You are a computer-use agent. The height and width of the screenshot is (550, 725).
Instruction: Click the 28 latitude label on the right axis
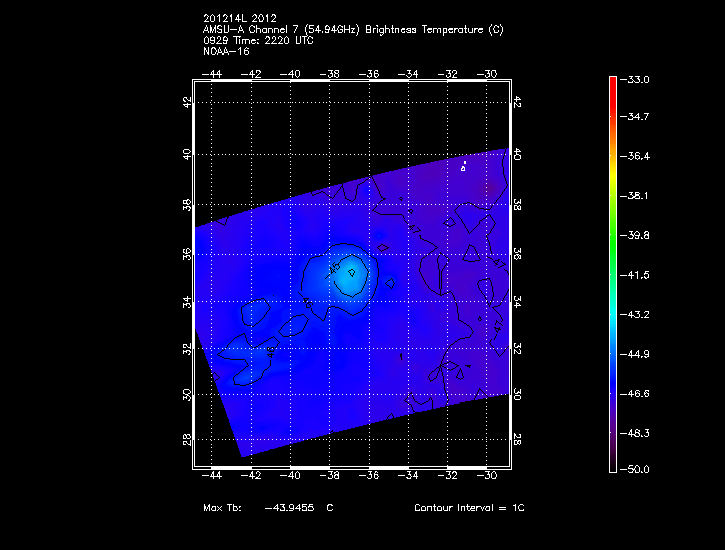518,441
